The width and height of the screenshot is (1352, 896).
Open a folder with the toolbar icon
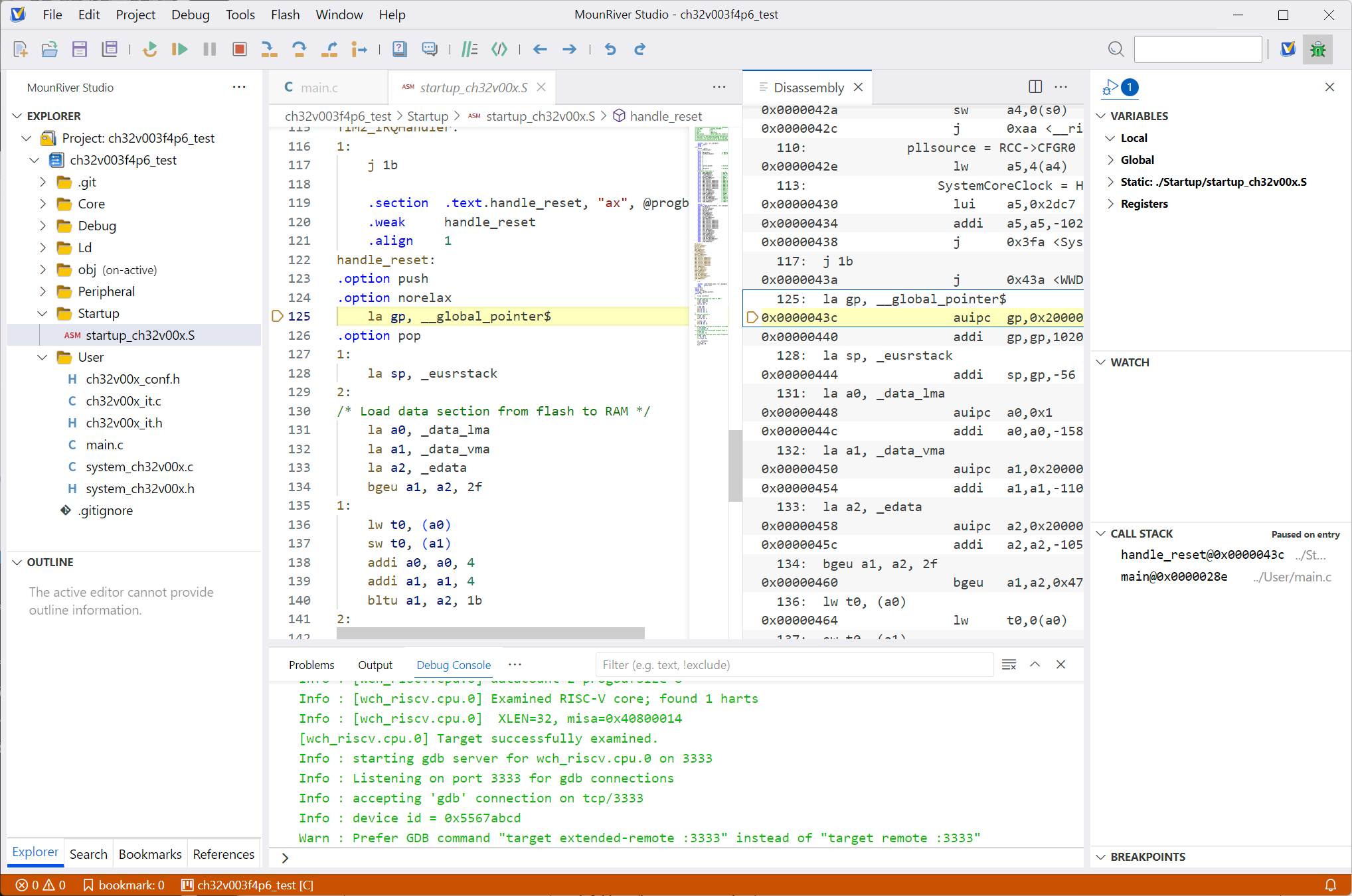(49, 49)
